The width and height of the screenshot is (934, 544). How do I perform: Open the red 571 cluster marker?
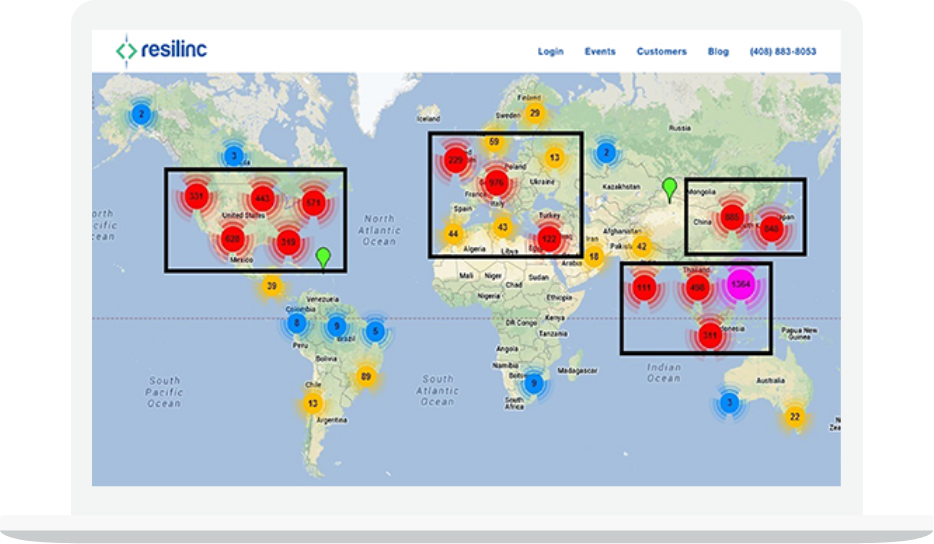315,203
